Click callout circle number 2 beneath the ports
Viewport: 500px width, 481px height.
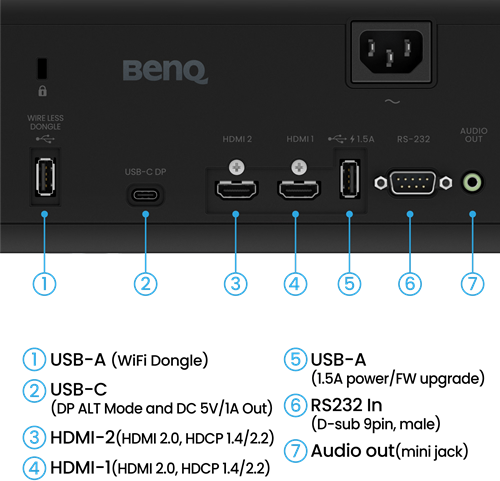(145, 284)
